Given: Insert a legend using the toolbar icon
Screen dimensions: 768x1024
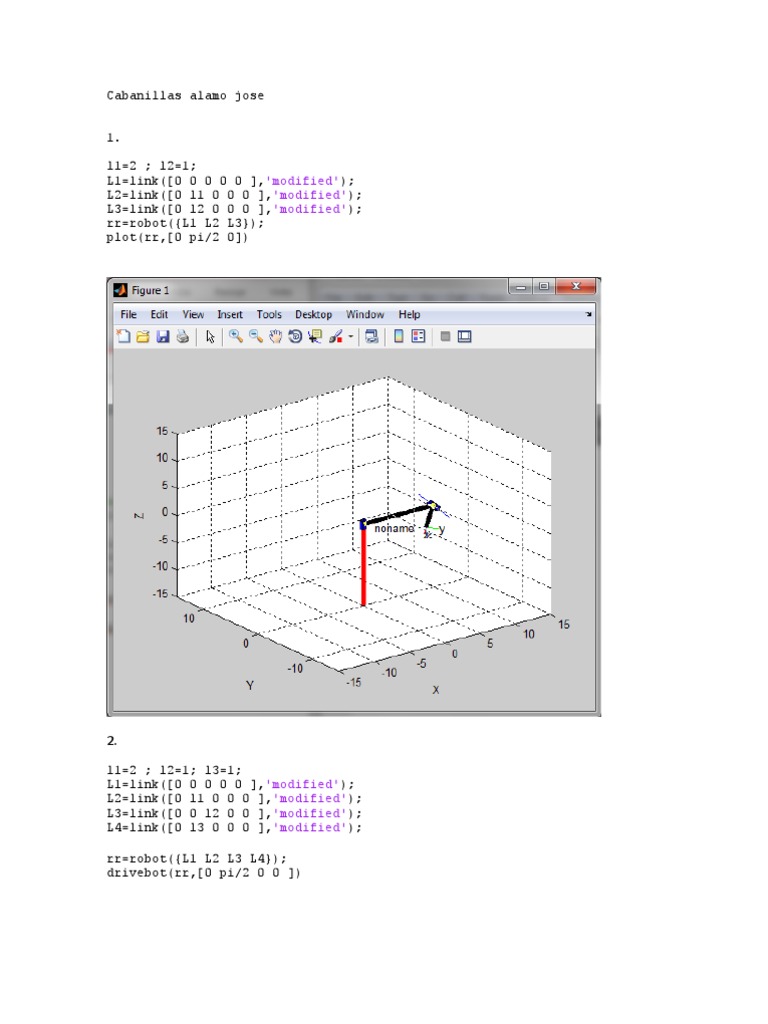Looking at the screenshot, I should [419, 336].
